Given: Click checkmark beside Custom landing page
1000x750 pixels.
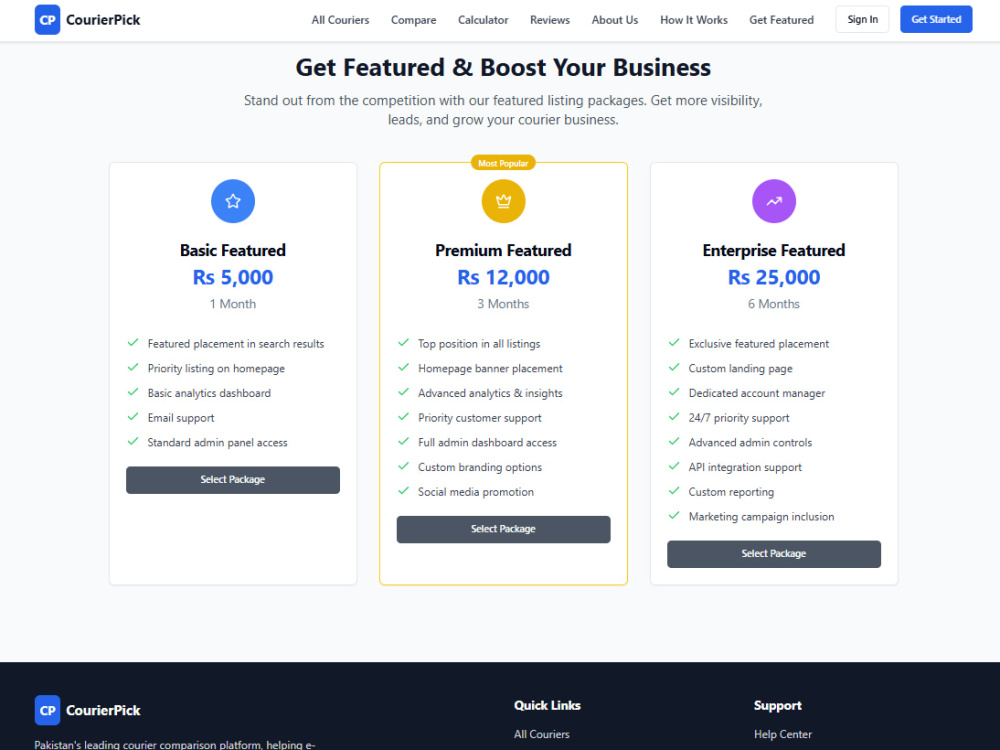Looking at the screenshot, I should [673, 368].
